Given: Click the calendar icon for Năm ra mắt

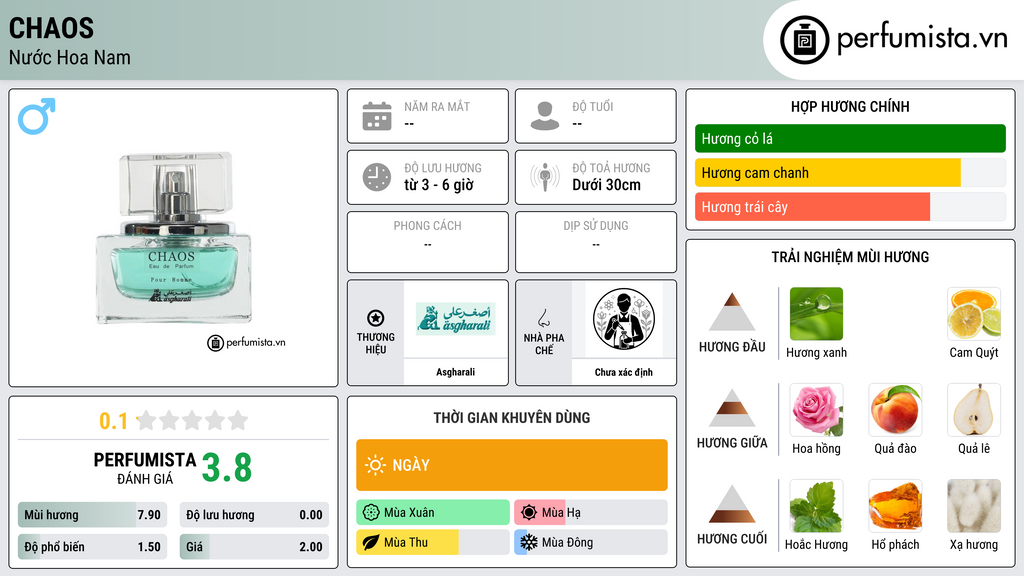Looking at the screenshot, I should (377, 116).
